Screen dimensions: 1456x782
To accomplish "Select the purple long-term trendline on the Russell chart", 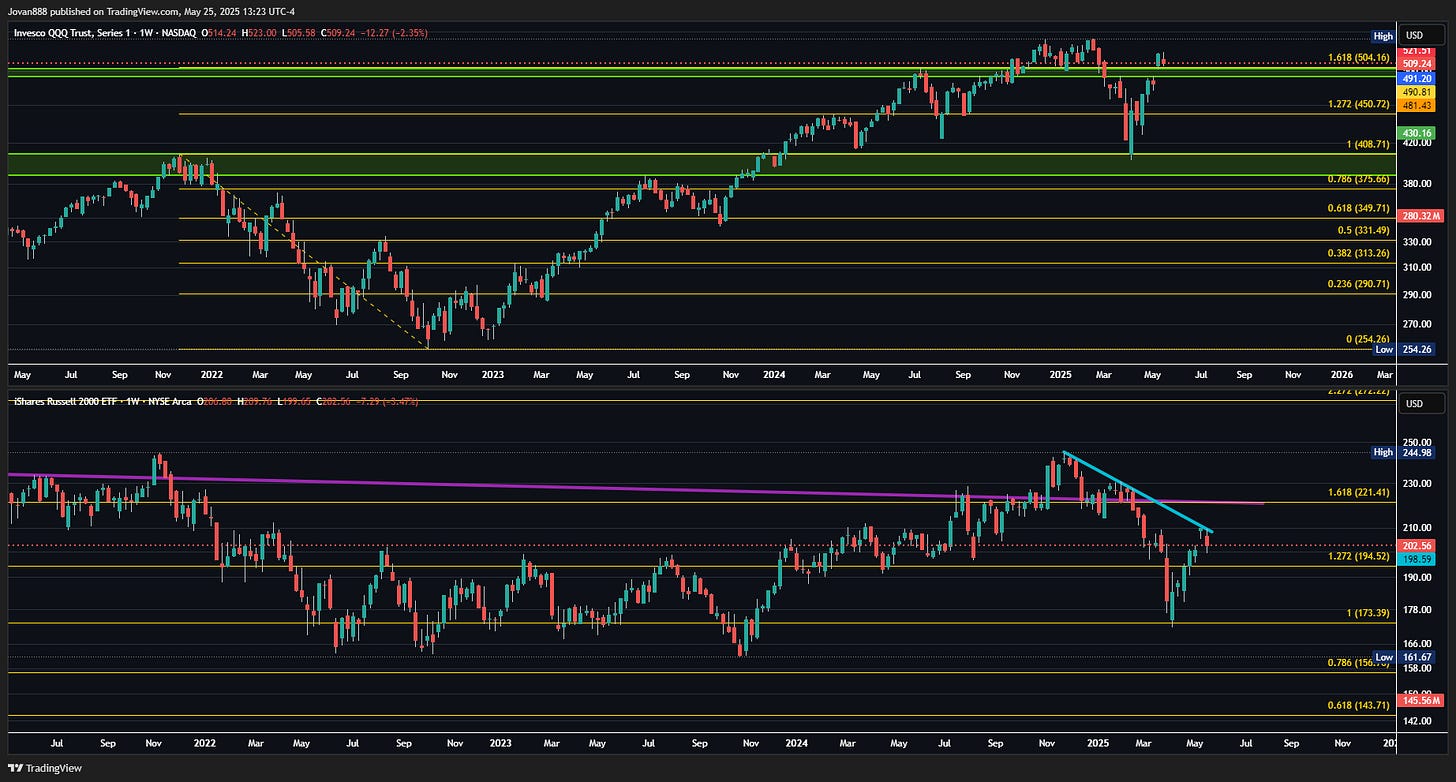I will (636, 488).
